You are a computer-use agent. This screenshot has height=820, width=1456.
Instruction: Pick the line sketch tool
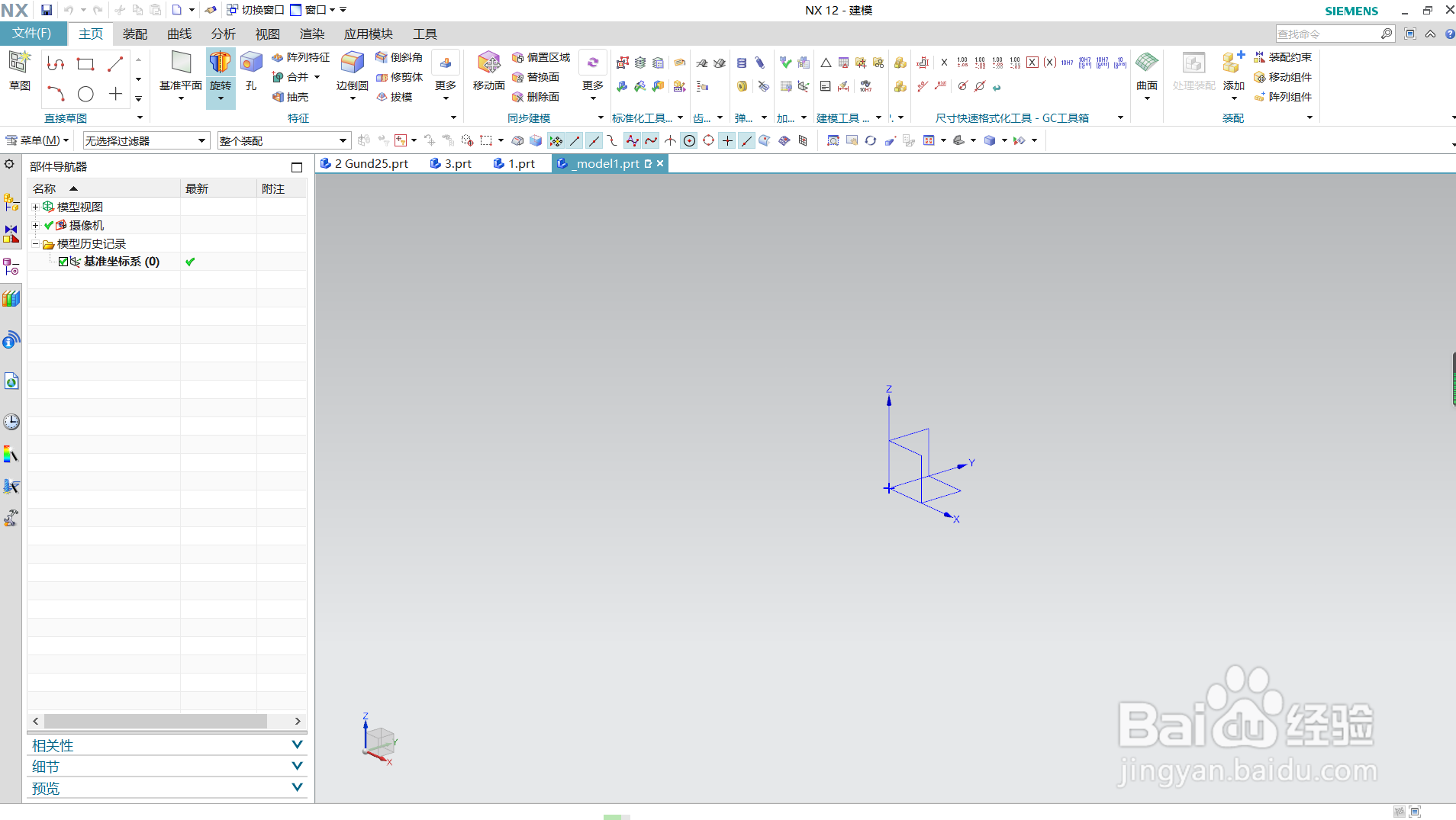tap(115, 64)
